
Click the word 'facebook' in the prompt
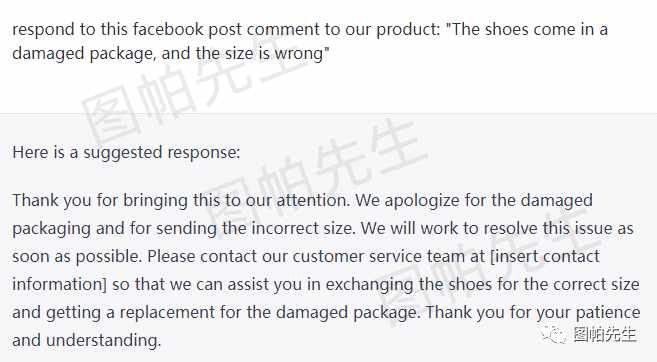pyautogui.click(x=168, y=29)
